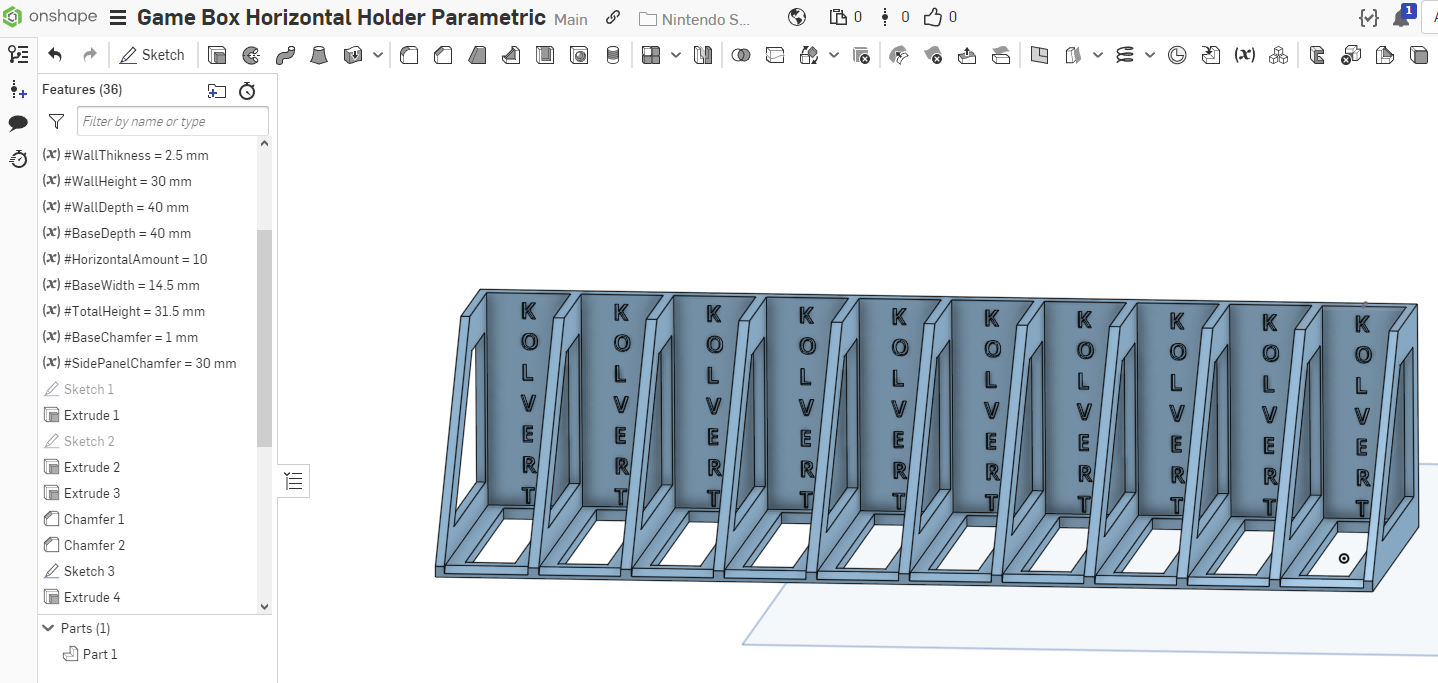Screen dimensions: 1438x683
Task: Open versions and history sidebar
Action: 18,159
